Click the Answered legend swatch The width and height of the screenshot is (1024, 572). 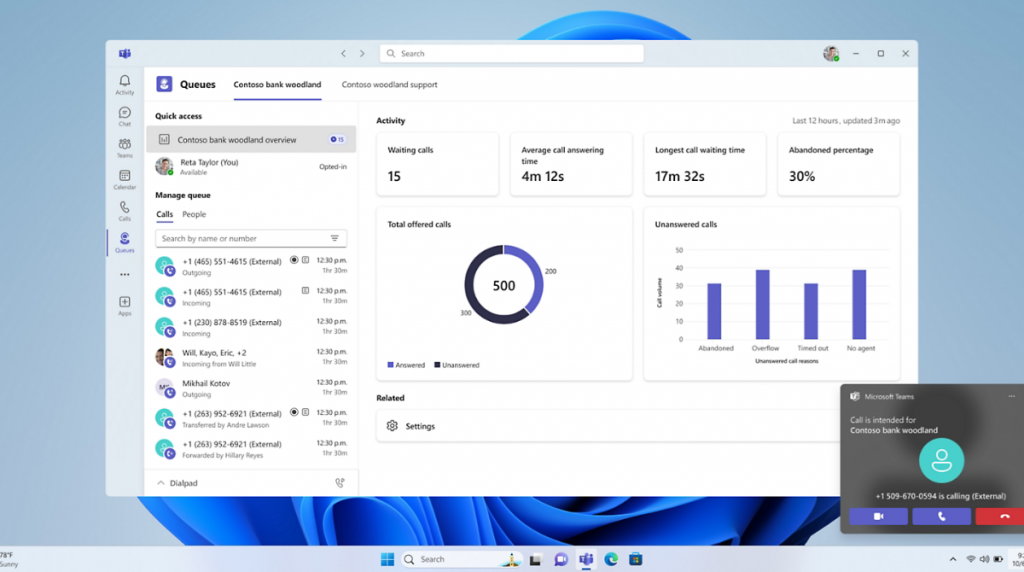pos(391,365)
